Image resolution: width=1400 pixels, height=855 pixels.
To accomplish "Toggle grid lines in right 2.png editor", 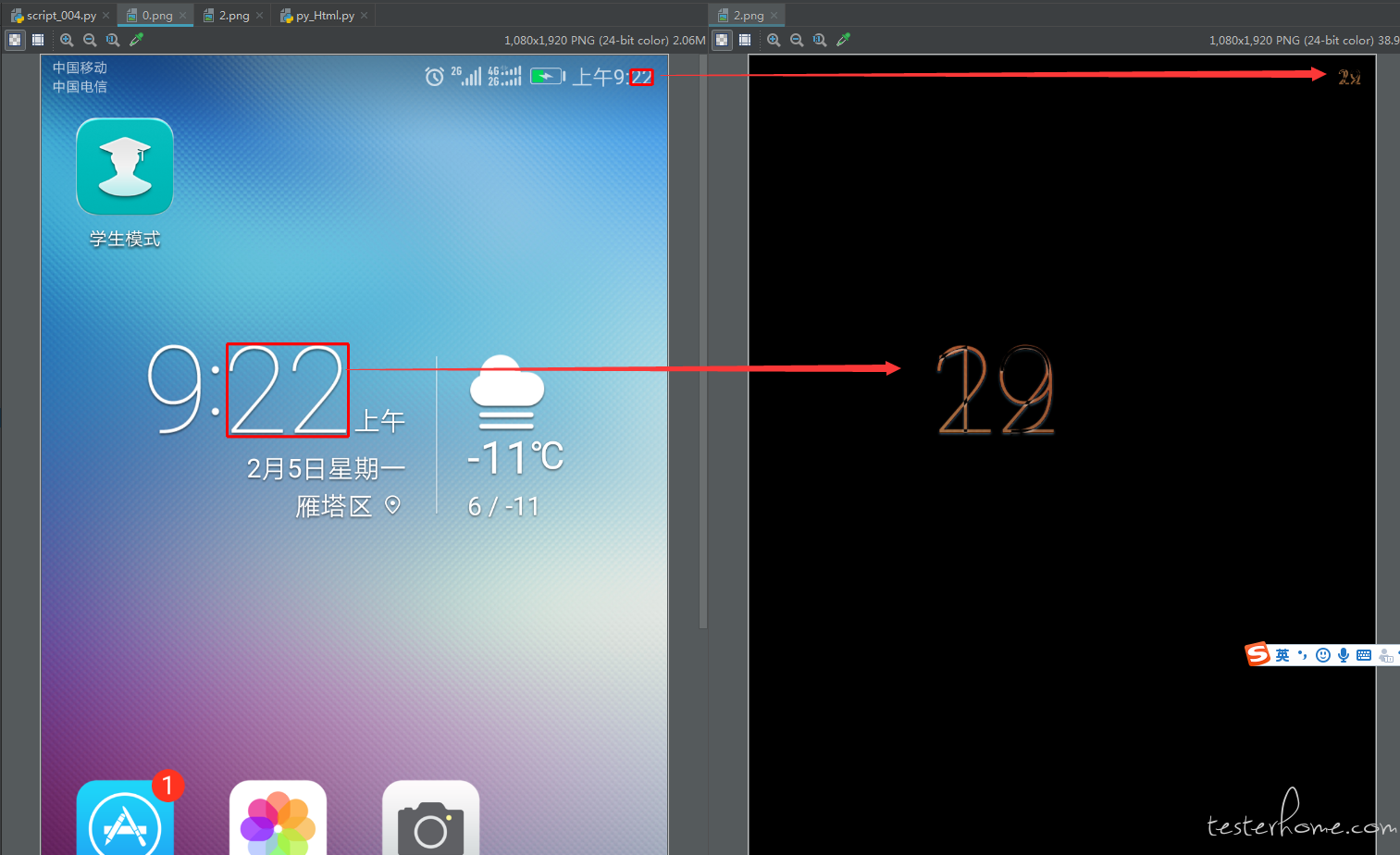I will pyautogui.click(x=745, y=40).
